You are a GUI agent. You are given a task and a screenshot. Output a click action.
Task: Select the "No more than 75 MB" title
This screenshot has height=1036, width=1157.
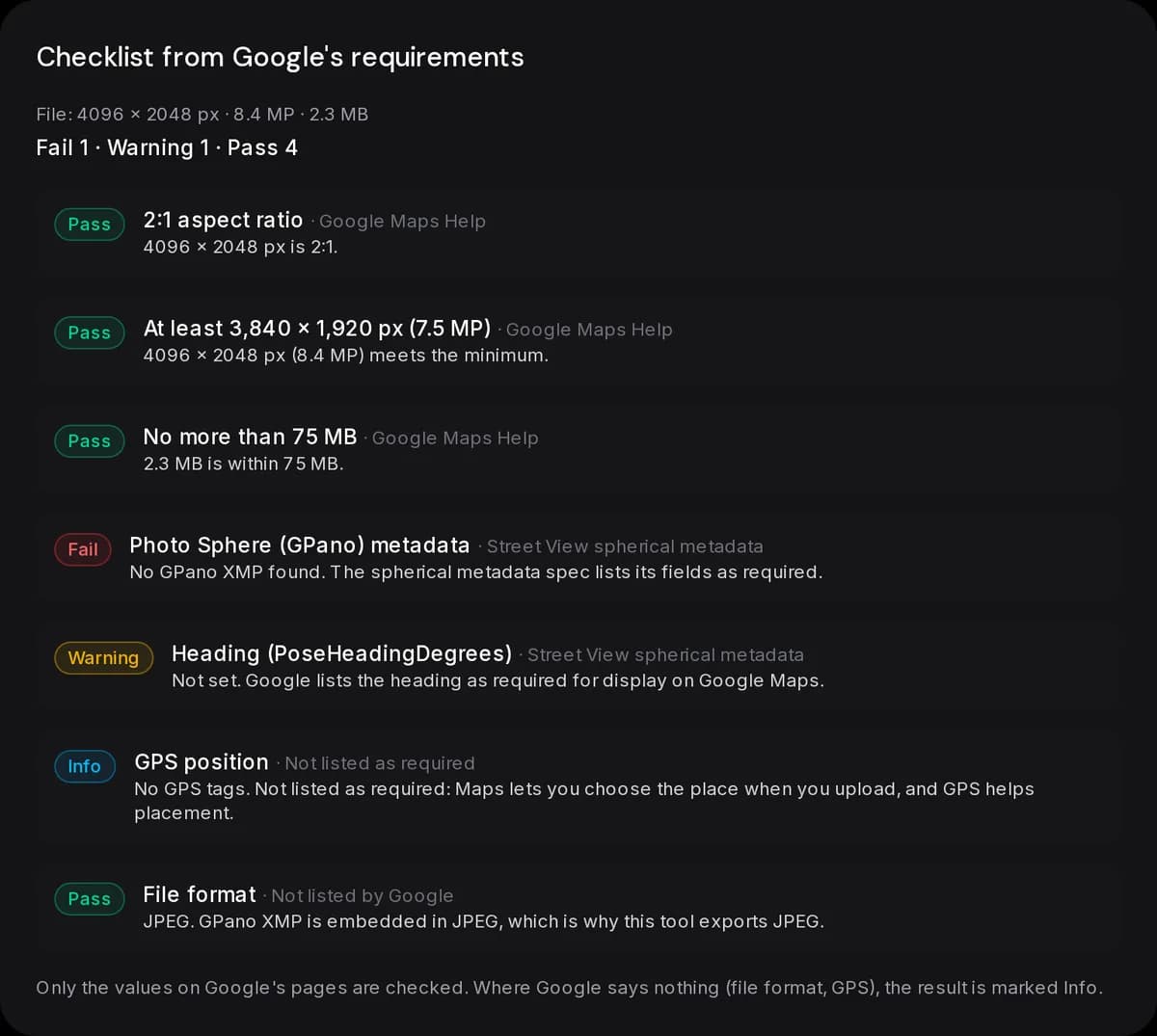[250, 437]
